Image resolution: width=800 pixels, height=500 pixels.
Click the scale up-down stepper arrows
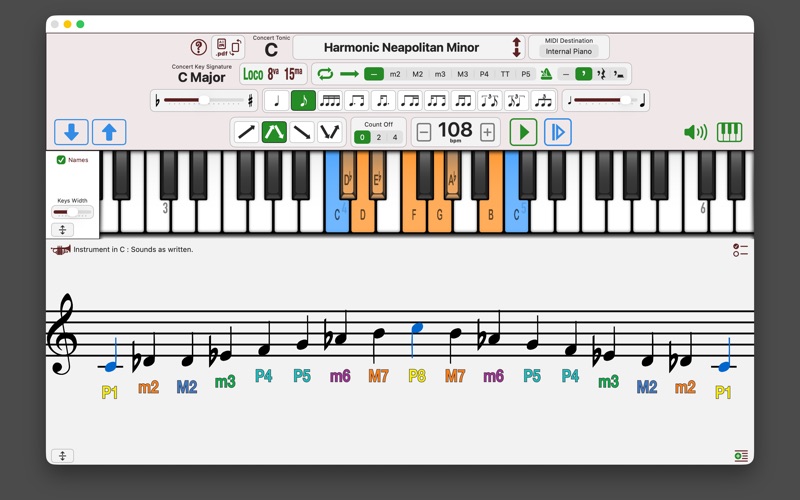click(x=516, y=47)
